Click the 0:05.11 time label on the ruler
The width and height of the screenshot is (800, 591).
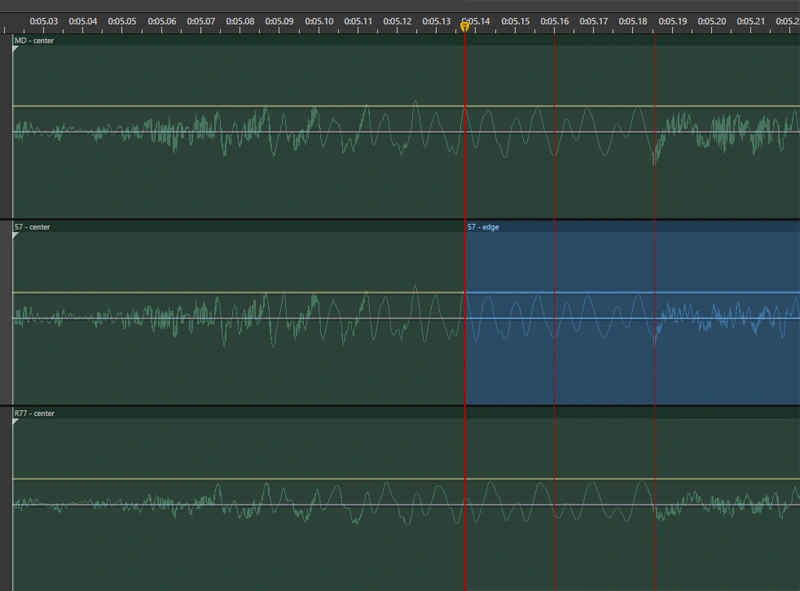(358, 21)
